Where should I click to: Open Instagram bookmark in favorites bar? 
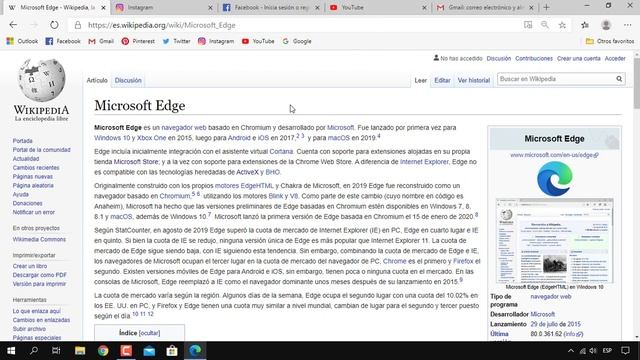216,41
